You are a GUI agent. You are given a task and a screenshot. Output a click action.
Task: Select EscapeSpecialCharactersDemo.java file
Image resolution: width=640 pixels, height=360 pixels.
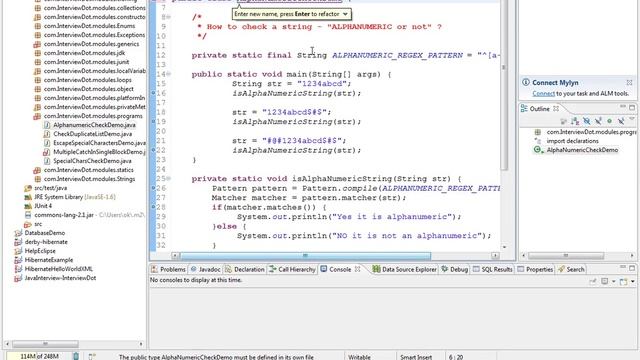coord(99,143)
